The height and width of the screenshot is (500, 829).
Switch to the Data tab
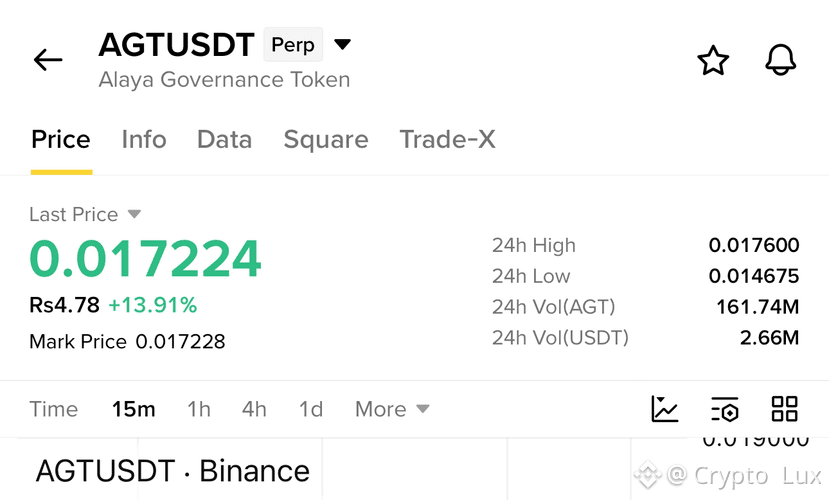point(224,140)
